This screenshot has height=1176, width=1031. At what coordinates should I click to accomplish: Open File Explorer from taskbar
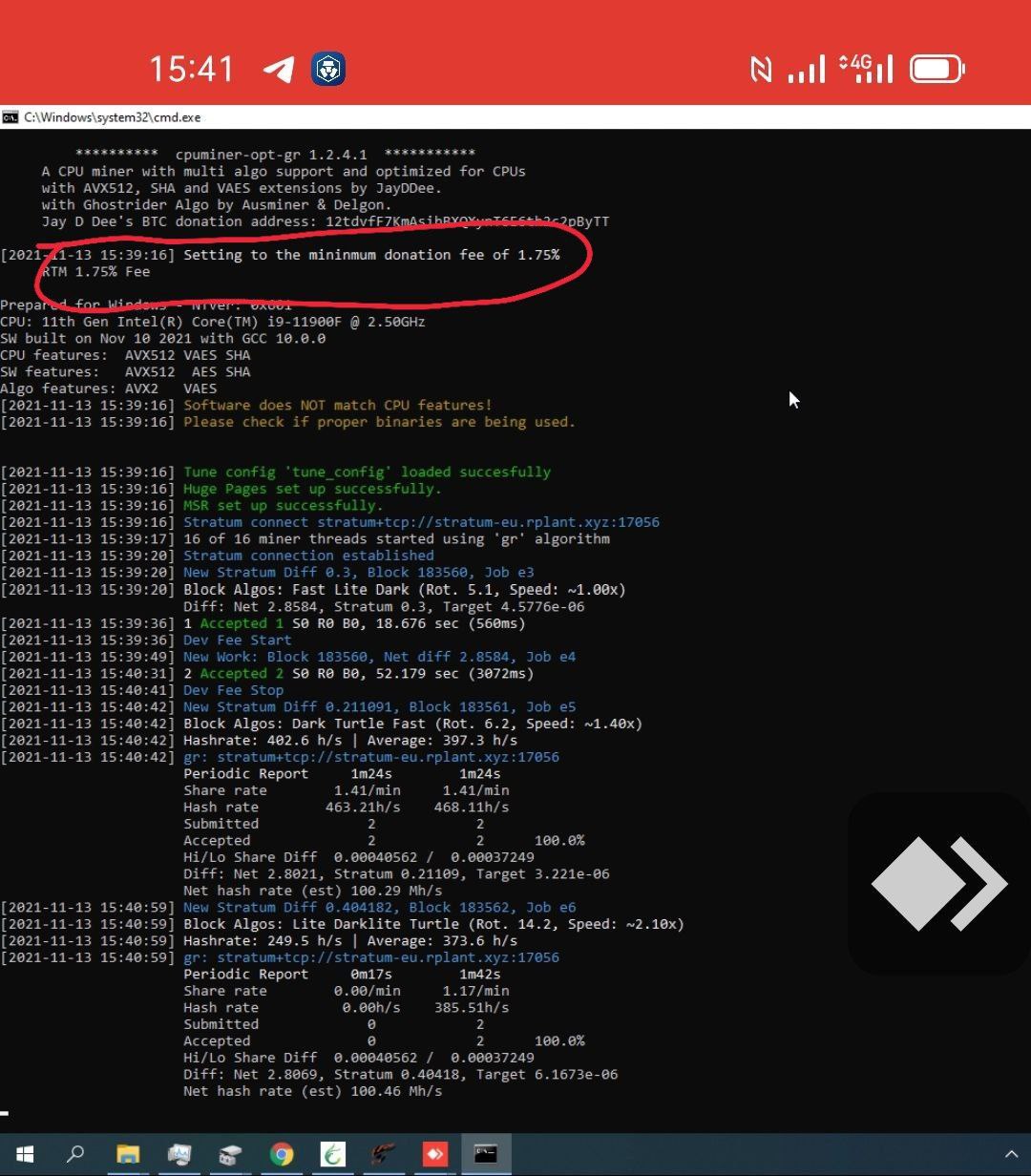point(128,1154)
